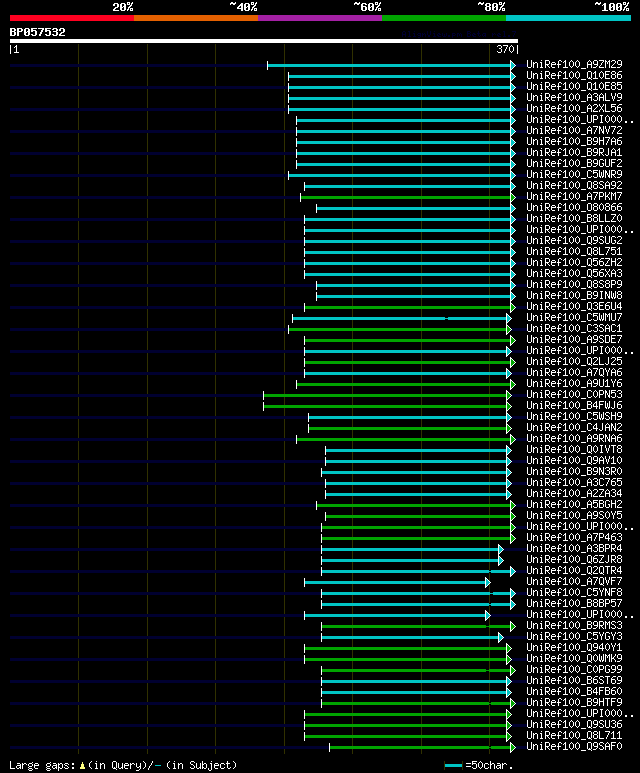Viewport: 640px width, 773px height.
Task: Select label UniRef100_C4JAN2
Action: click(574, 427)
